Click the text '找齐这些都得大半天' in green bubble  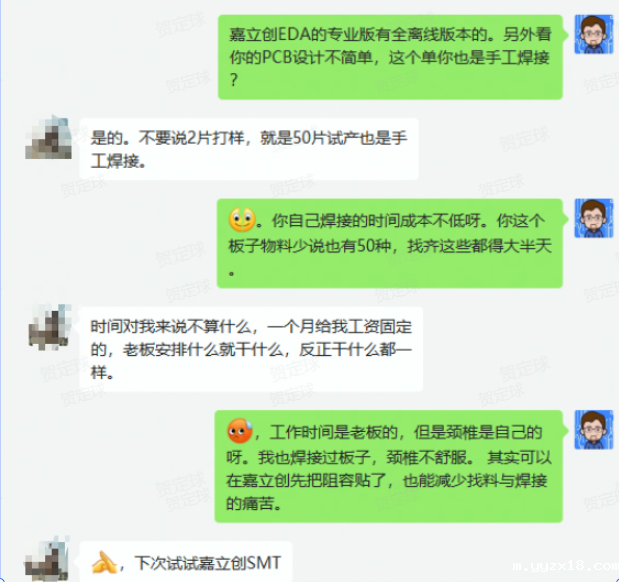tap(479, 246)
